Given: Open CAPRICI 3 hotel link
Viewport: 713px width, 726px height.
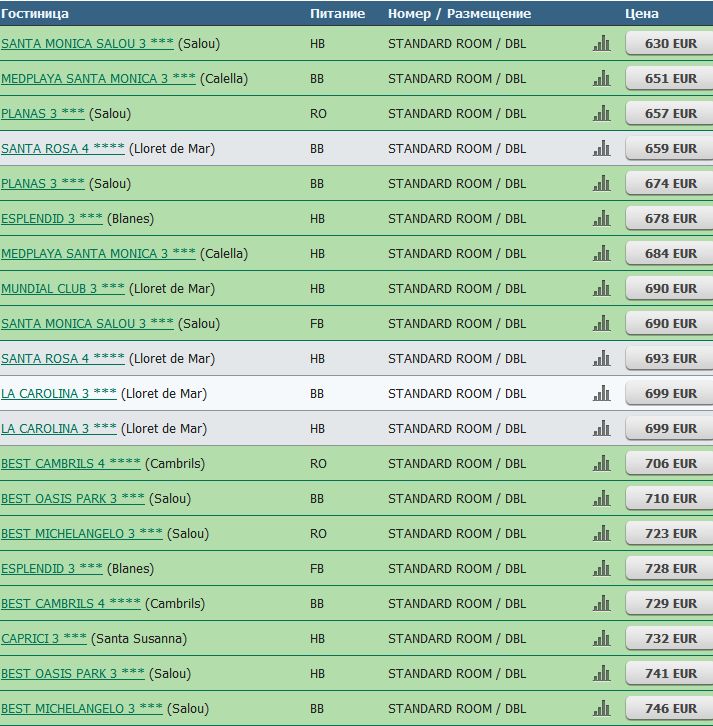Looking at the screenshot, I should pos(44,639).
